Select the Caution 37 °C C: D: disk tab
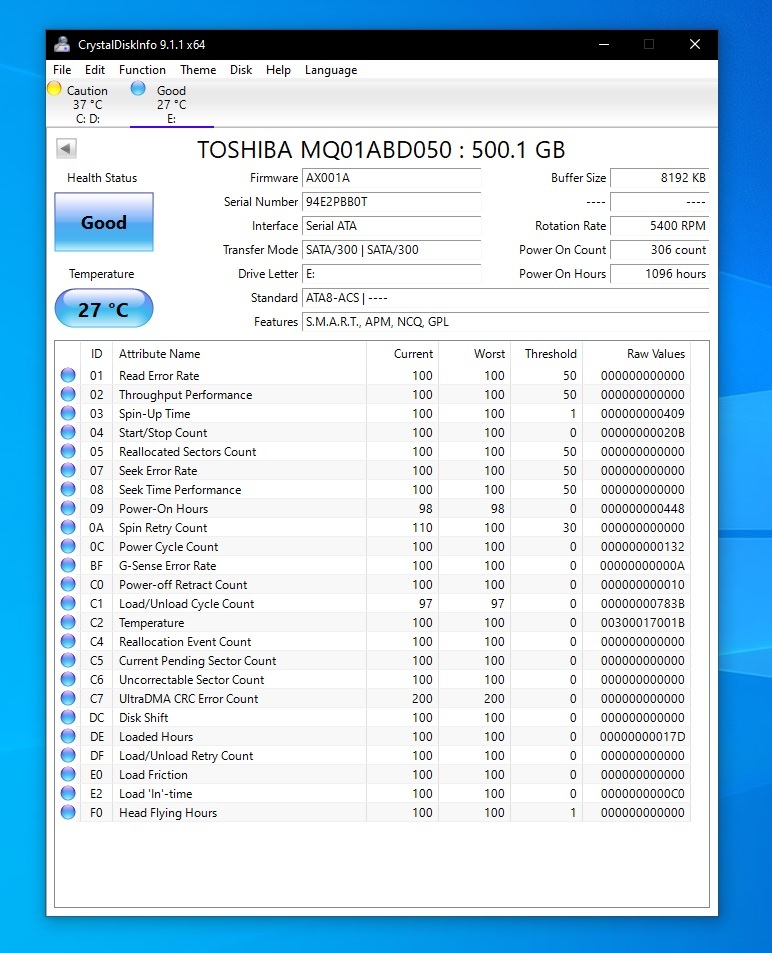The height and width of the screenshot is (953, 772). point(88,104)
